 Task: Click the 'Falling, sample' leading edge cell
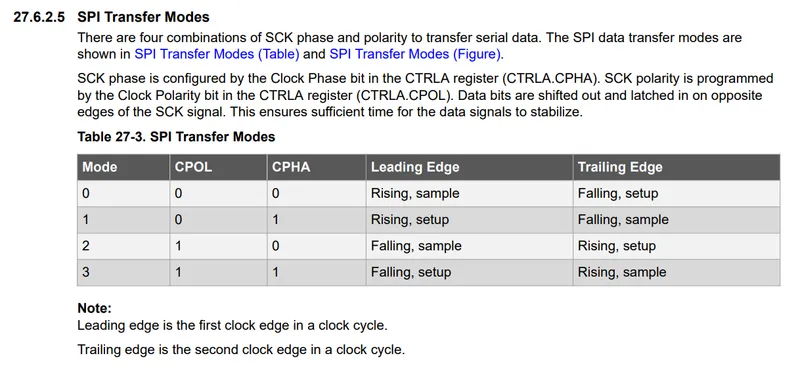pos(469,246)
